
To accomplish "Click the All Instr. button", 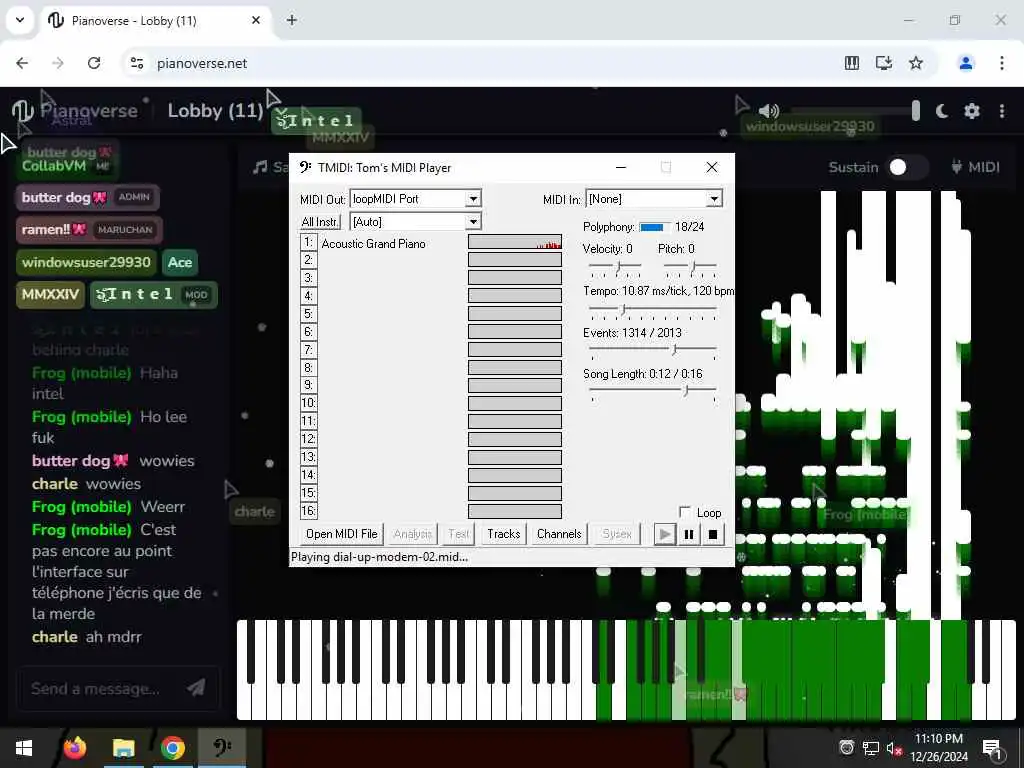I will pyautogui.click(x=320, y=222).
